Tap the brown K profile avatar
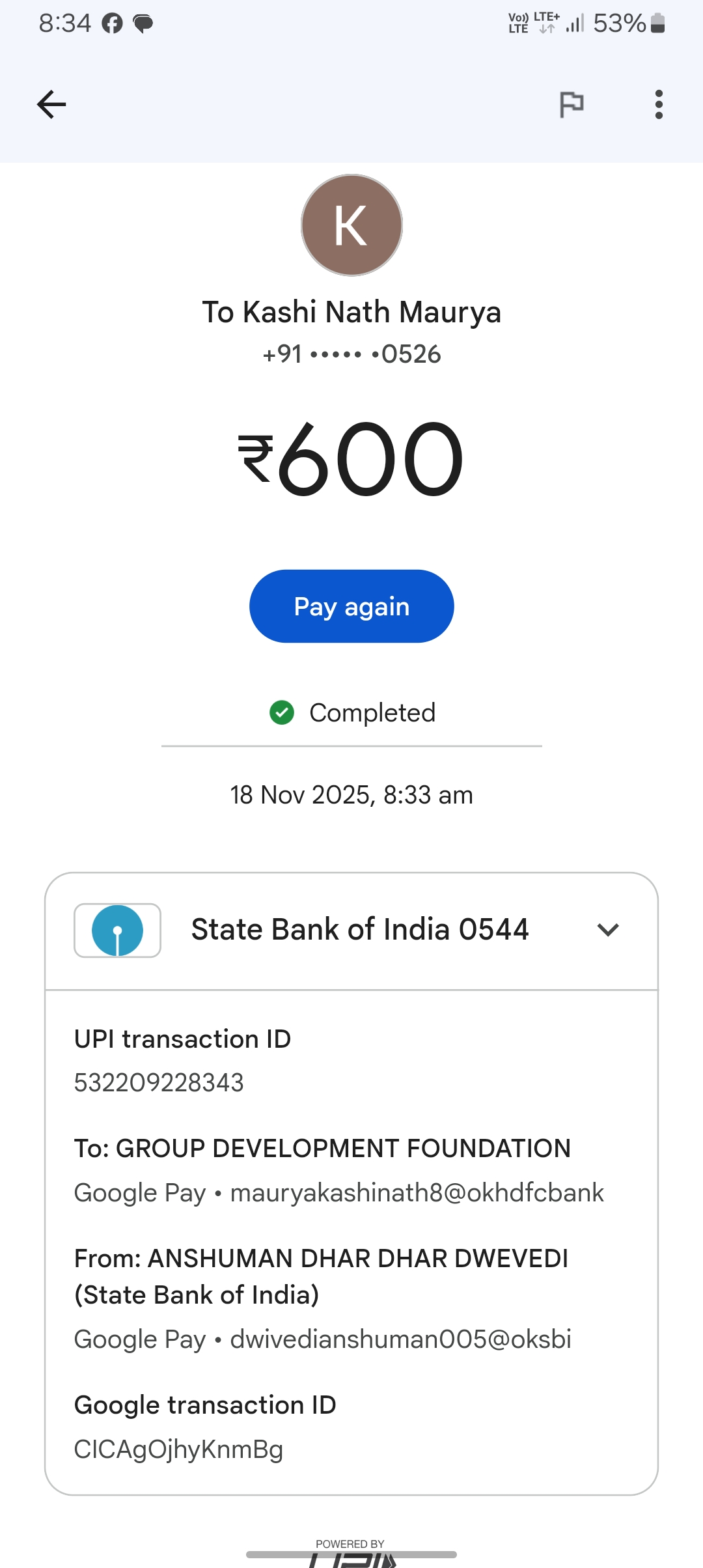 [x=351, y=225]
